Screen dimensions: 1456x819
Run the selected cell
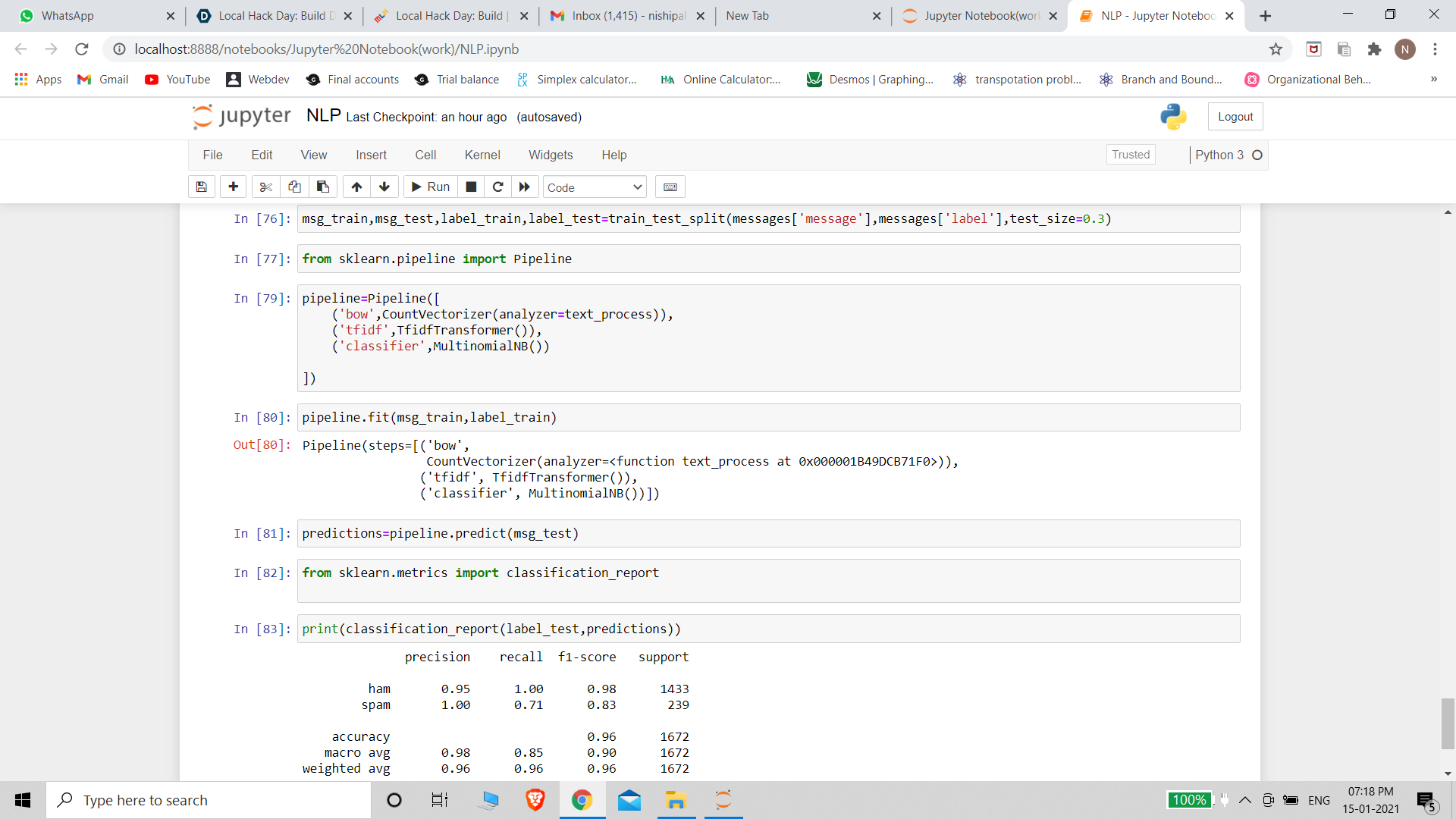pyautogui.click(x=429, y=187)
